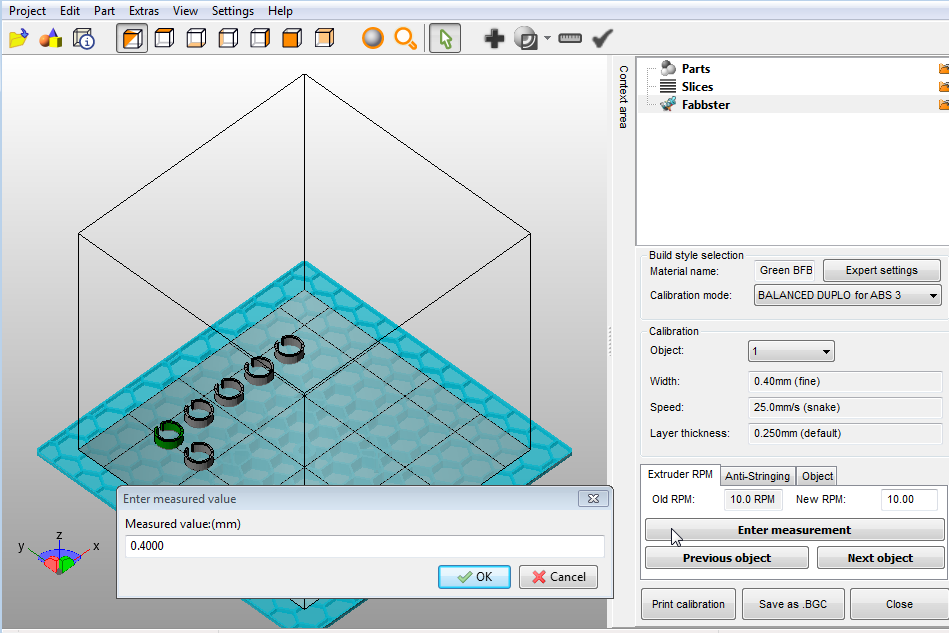Click the add primitive shapes icon
Viewport: 949px width, 633px height.
click(x=50, y=39)
